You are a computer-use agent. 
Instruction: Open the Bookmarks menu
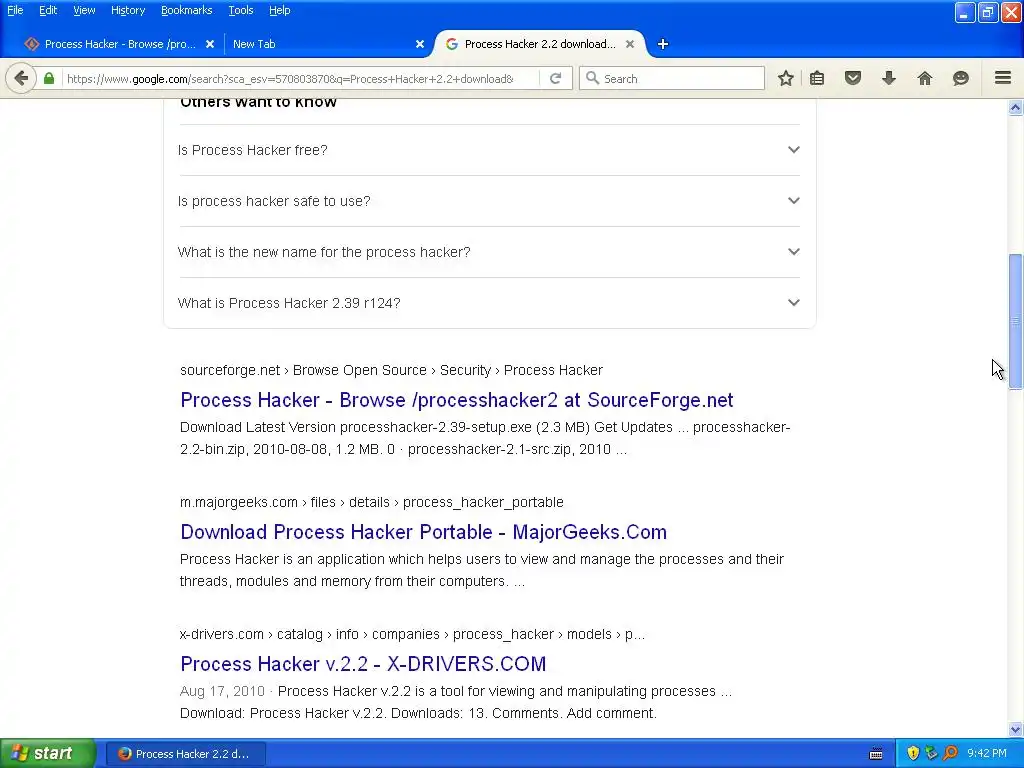pos(186,10)
